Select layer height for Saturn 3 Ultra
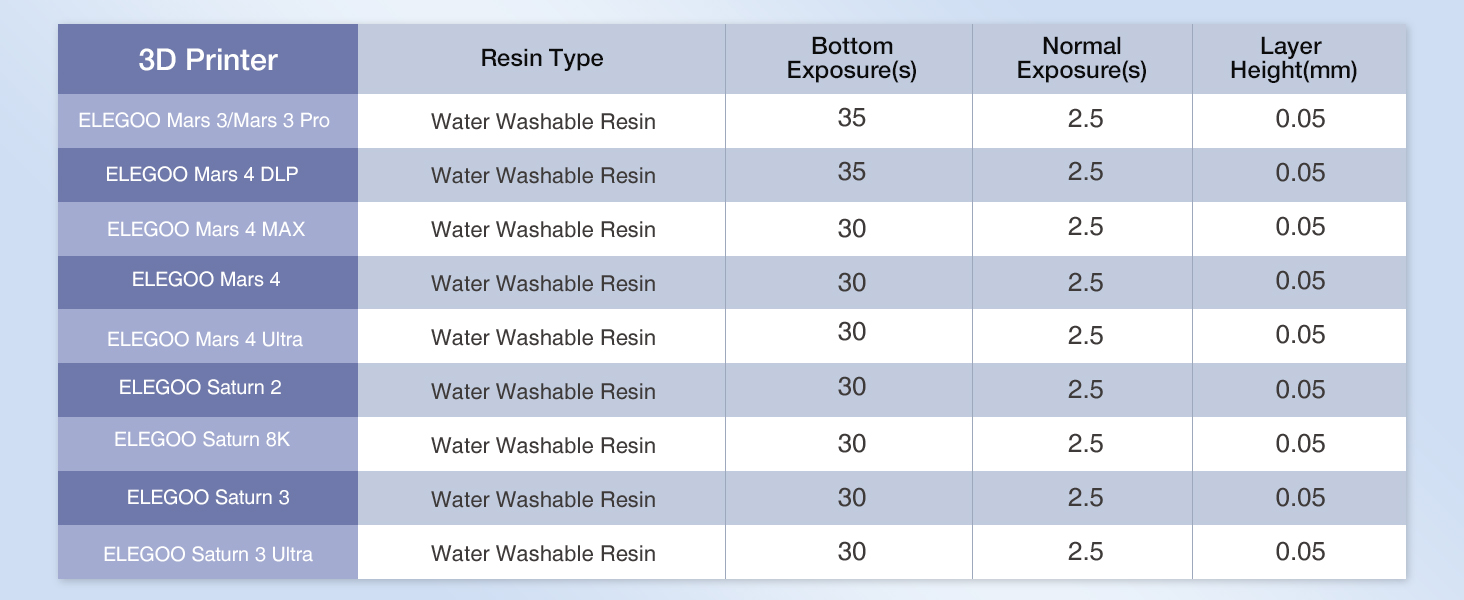 pyautogui.click(x=1300, y=551)
